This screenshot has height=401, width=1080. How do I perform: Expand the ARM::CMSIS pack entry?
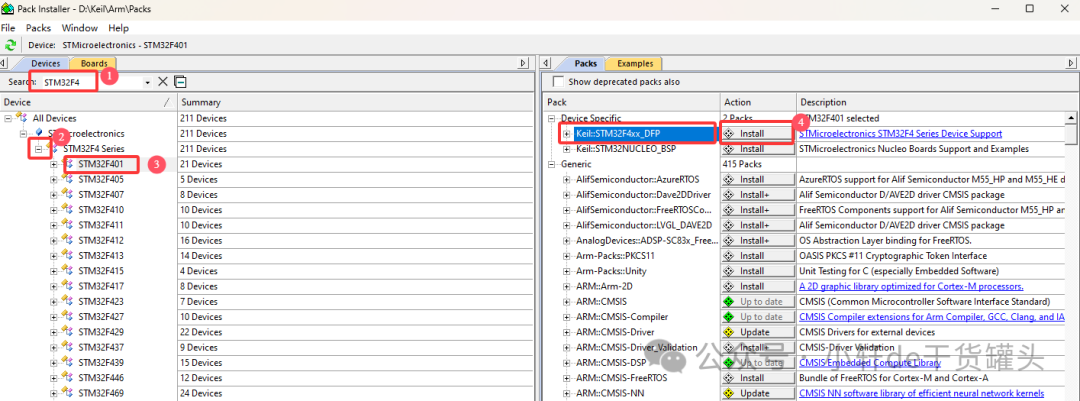(x=567, y=302)
